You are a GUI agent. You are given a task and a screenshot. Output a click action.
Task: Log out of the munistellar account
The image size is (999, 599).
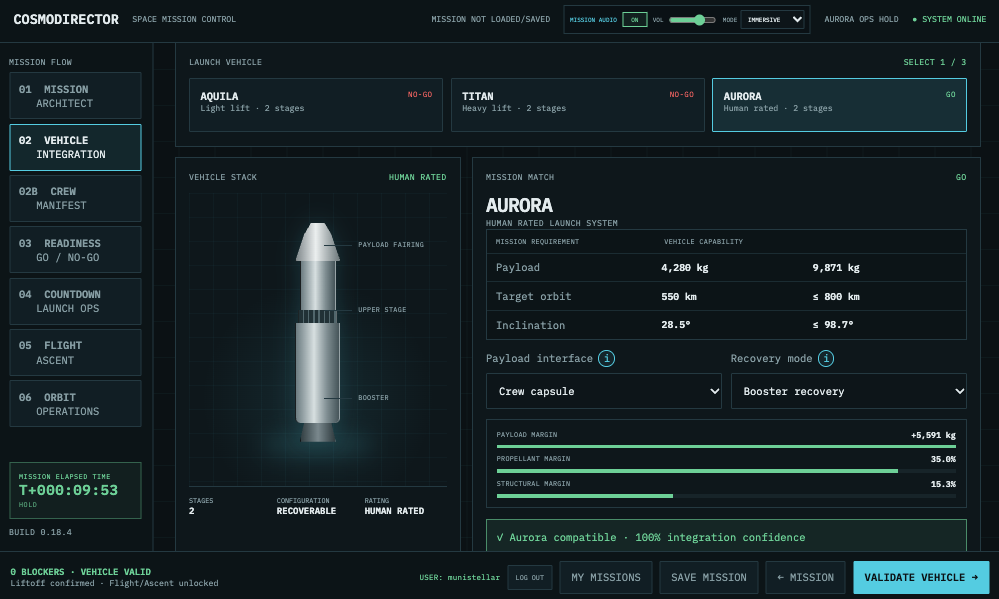coord(529,577)
